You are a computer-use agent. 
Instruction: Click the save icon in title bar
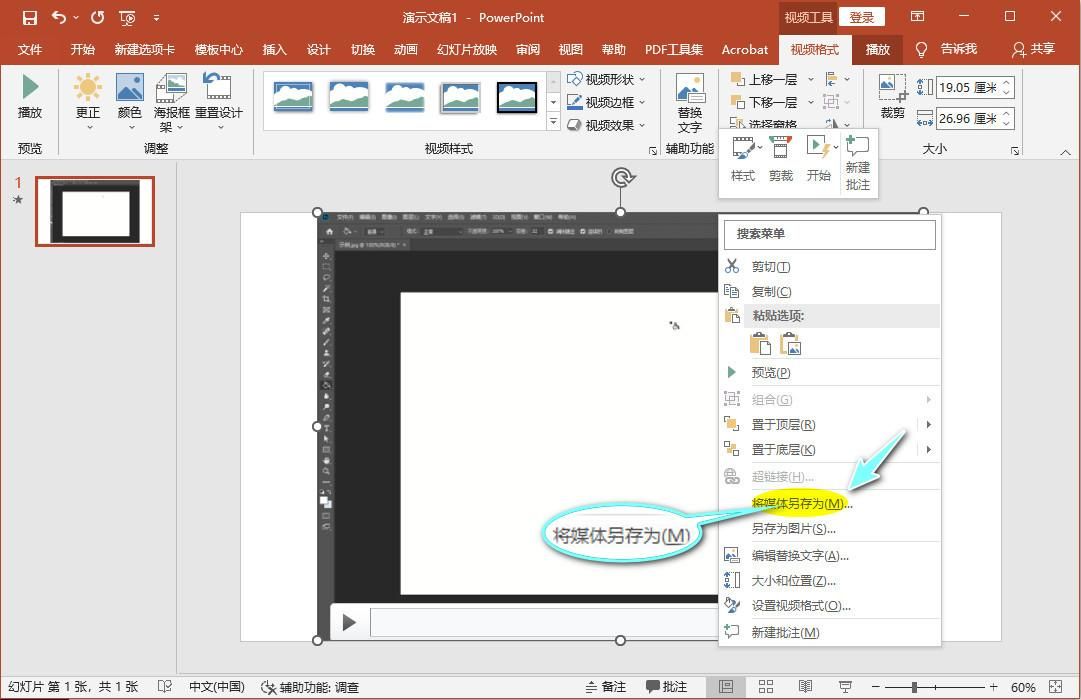click(x=30, y=17)
